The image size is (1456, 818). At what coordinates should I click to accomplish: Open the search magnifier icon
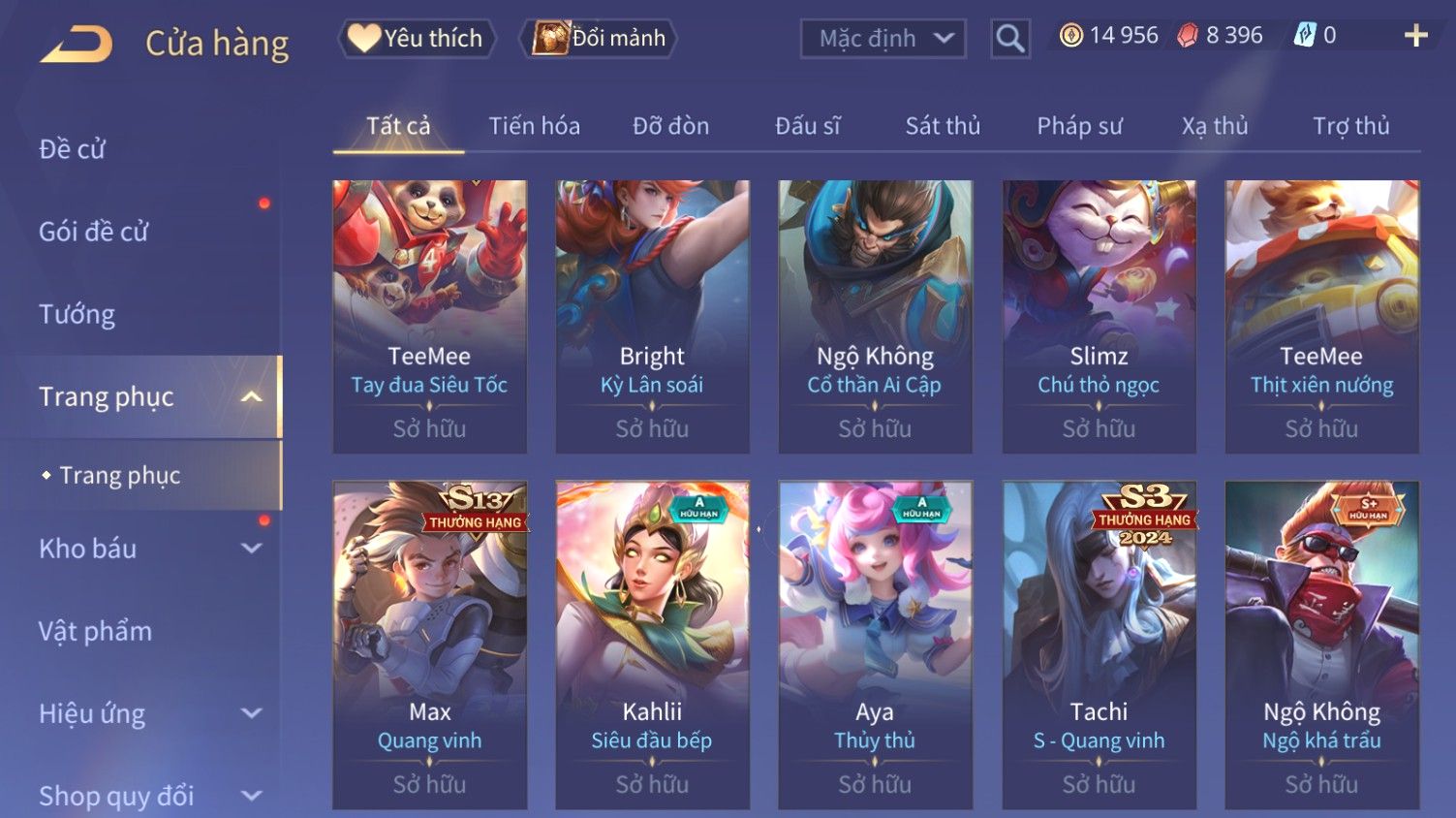[x=1010, y=39]
